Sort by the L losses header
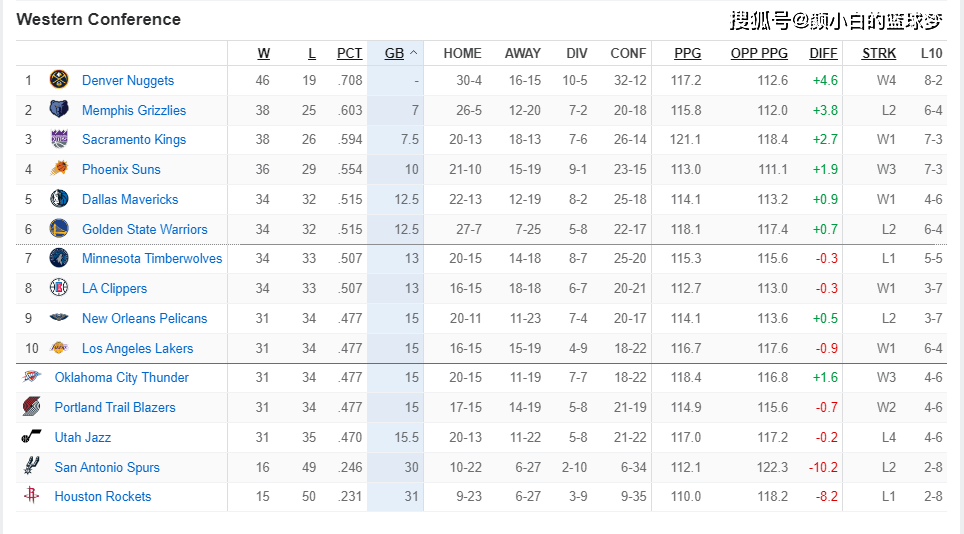 pos(312,53)
